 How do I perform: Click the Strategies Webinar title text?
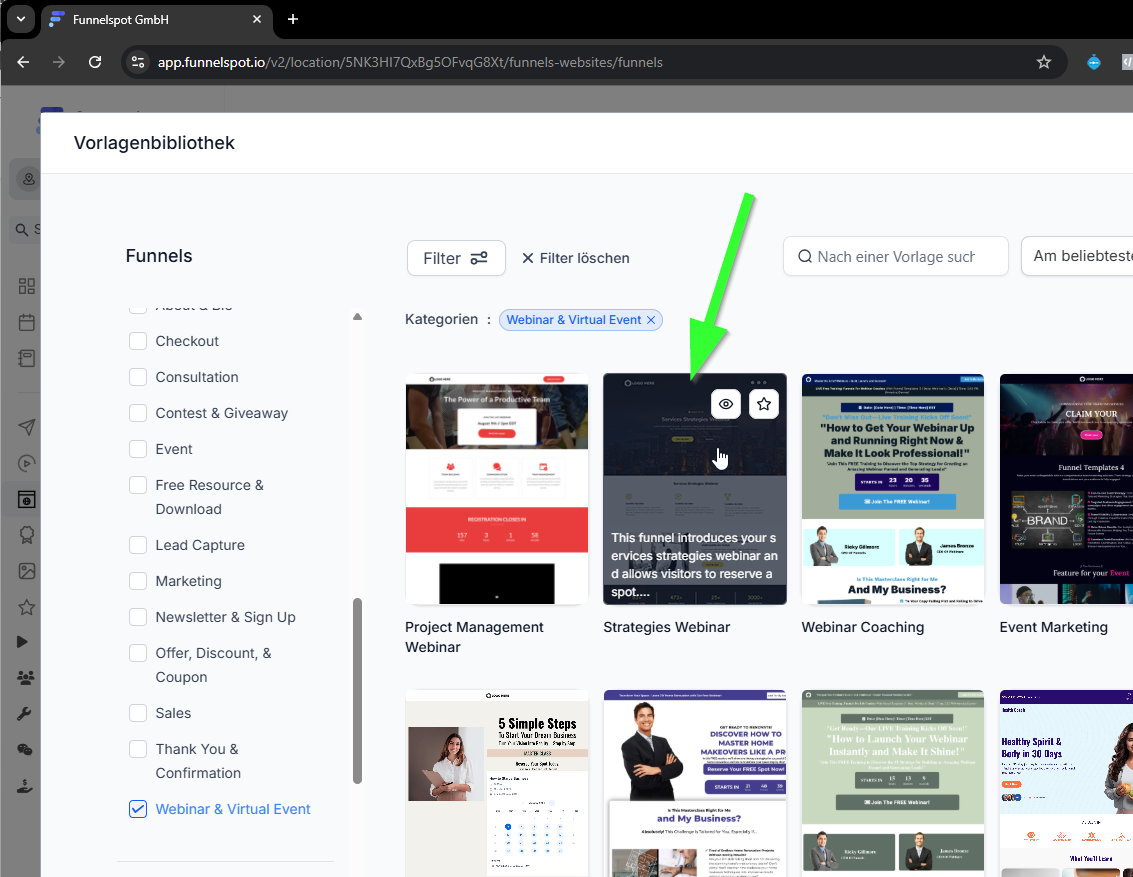[666, 627]
